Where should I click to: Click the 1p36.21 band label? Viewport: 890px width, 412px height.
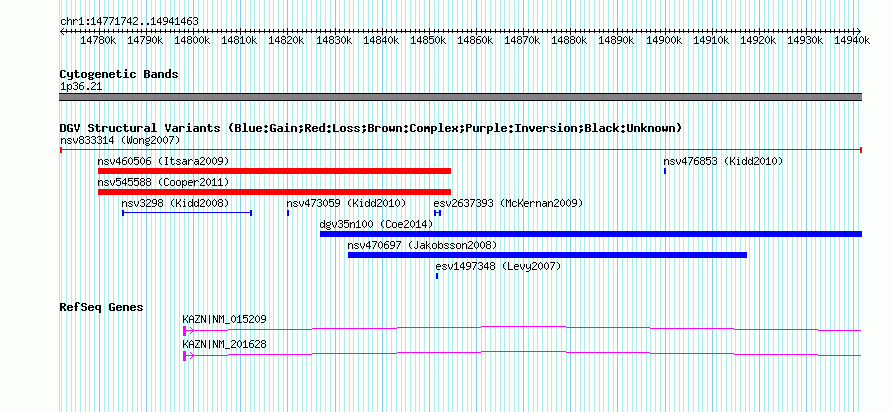point(81,87)
